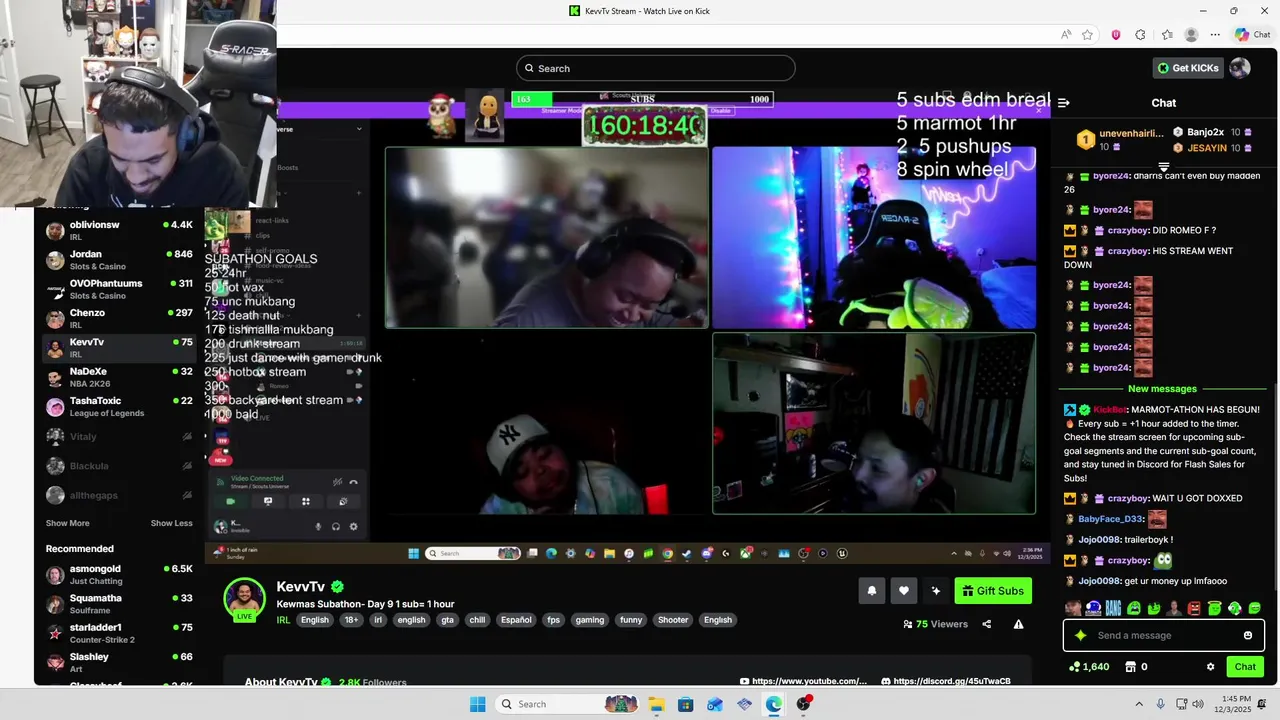Open the emoji picker in message box

click(x=1248, y=635)
